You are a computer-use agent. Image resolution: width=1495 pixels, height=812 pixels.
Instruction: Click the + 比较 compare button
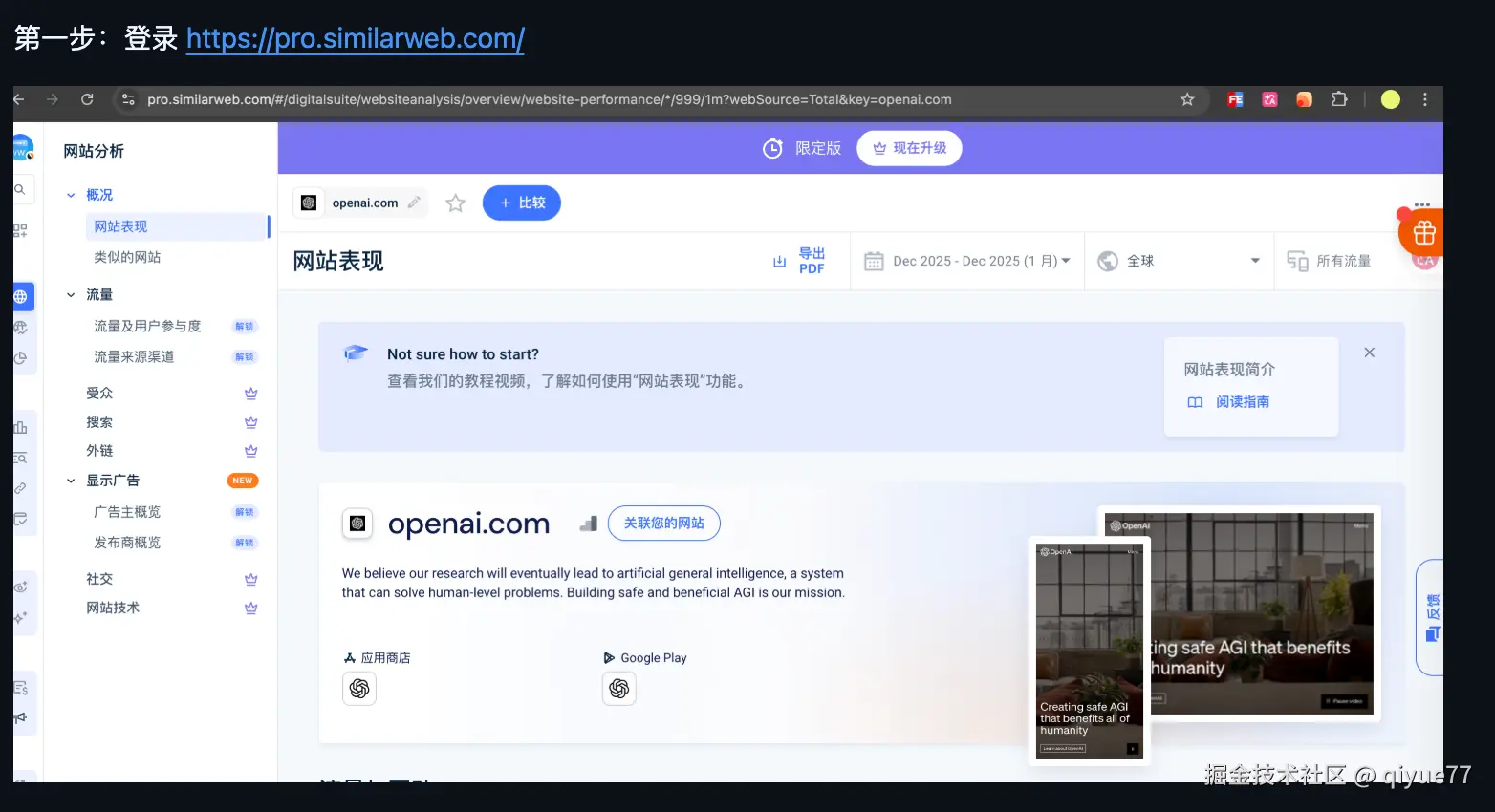(x=522, y=203)
